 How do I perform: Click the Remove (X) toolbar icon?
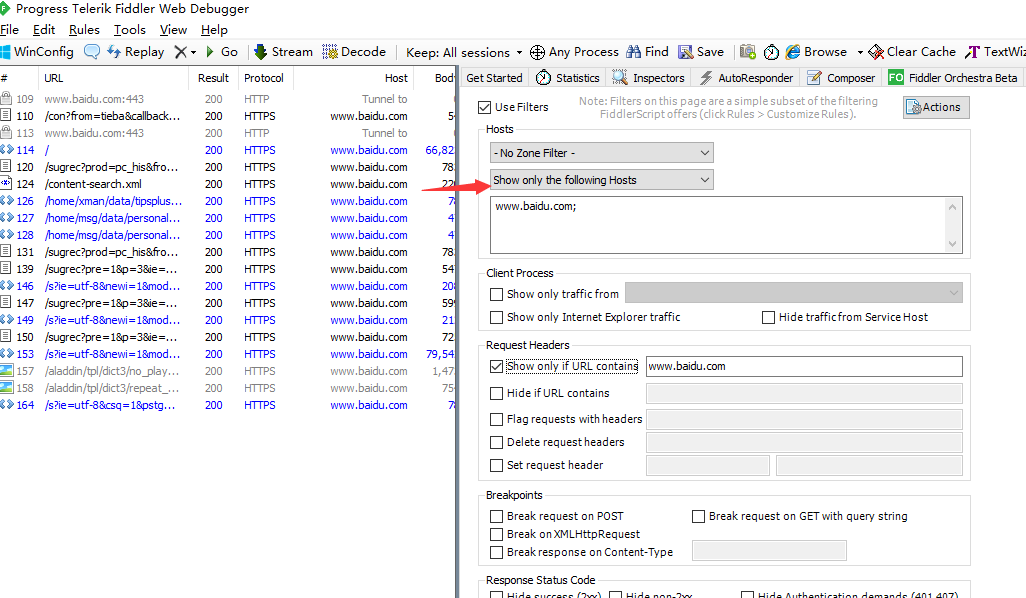point(181,52)
